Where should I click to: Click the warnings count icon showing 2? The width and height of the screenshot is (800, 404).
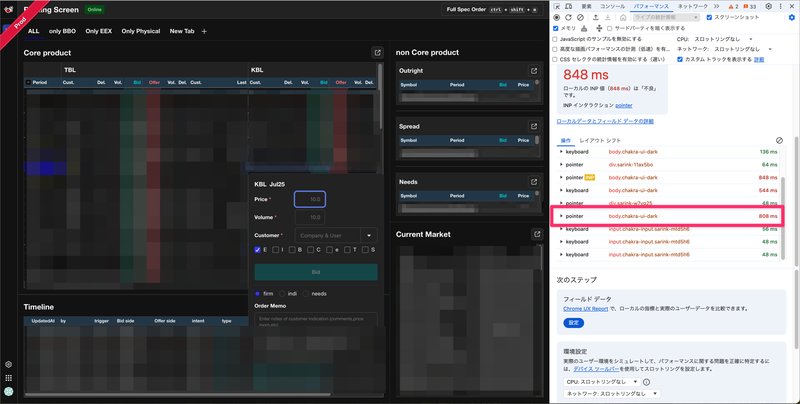[733, 7]
